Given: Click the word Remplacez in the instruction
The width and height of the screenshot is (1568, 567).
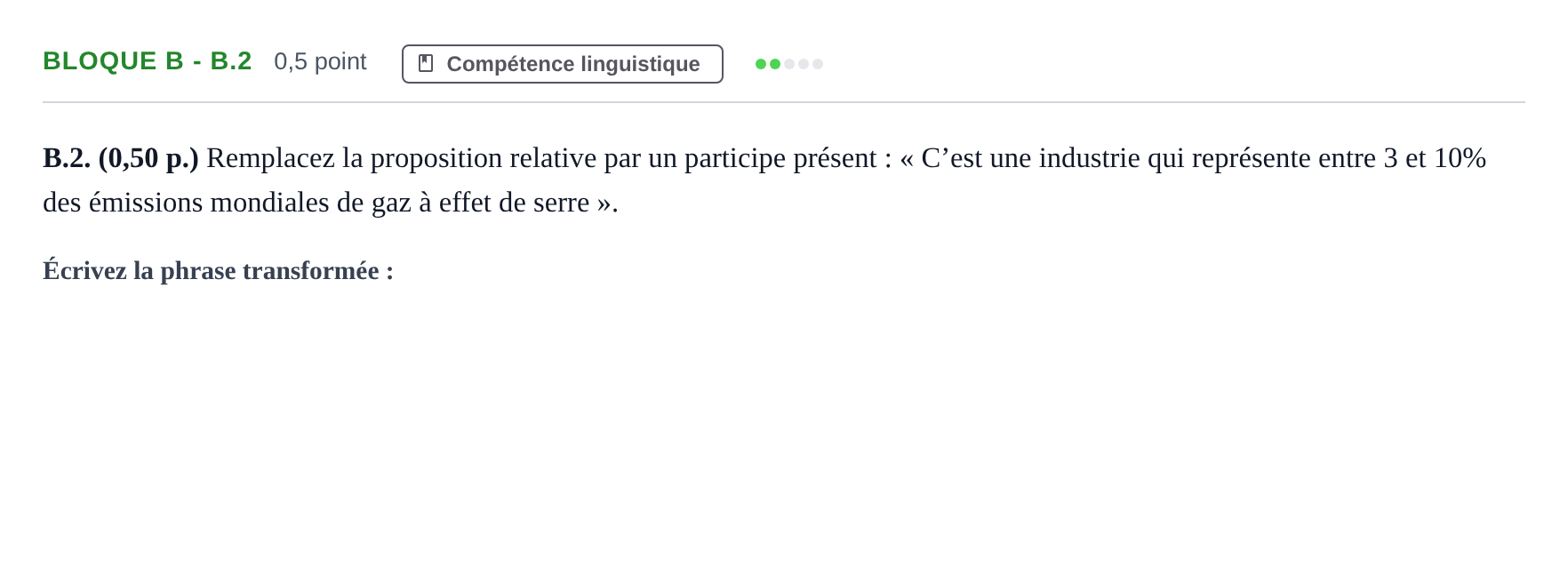Looking at the screenshot, I should [270, 158].
